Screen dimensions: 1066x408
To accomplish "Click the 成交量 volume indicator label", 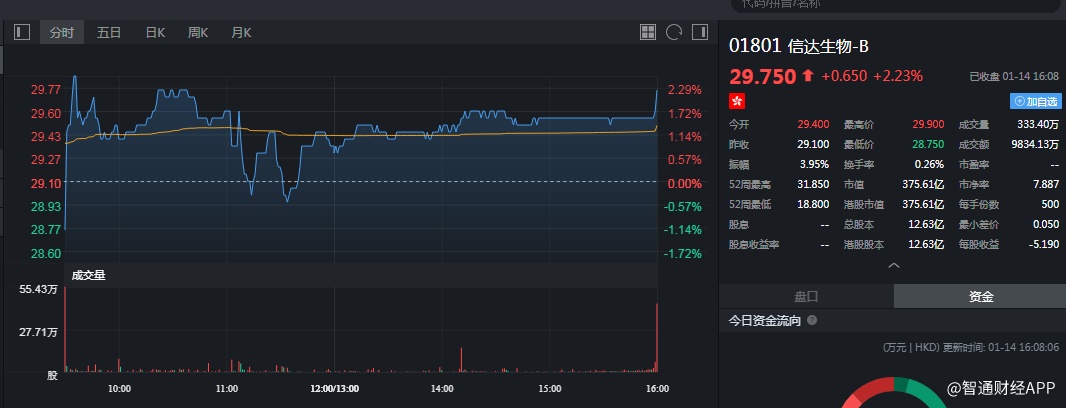I will [x=89, y=274].
